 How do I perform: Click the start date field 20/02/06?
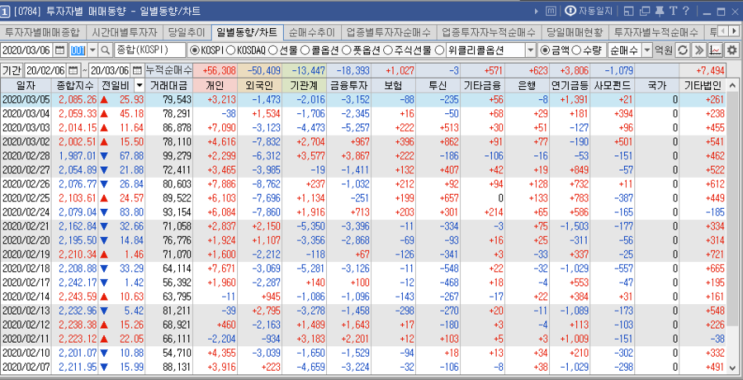click(46, 71)
